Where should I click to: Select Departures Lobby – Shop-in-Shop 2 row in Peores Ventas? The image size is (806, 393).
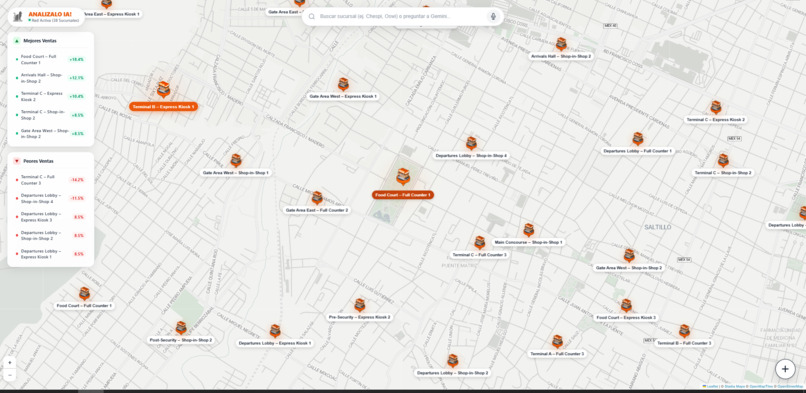(x=50, y=235)
